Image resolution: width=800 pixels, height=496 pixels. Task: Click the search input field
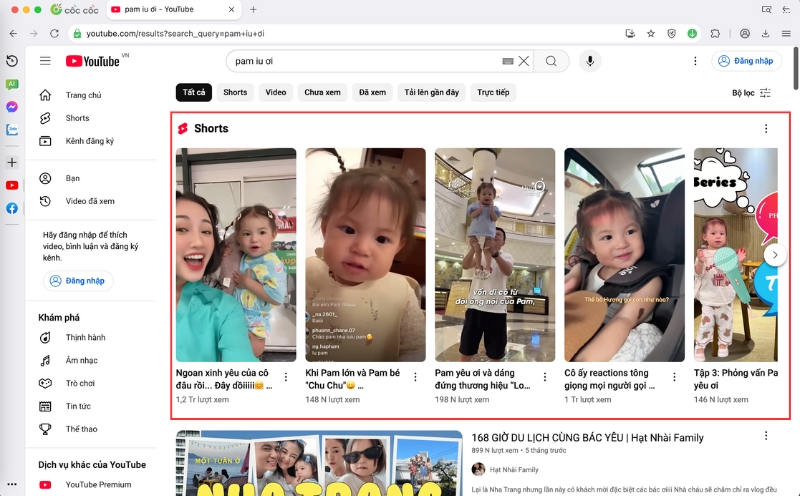[365, 61]
